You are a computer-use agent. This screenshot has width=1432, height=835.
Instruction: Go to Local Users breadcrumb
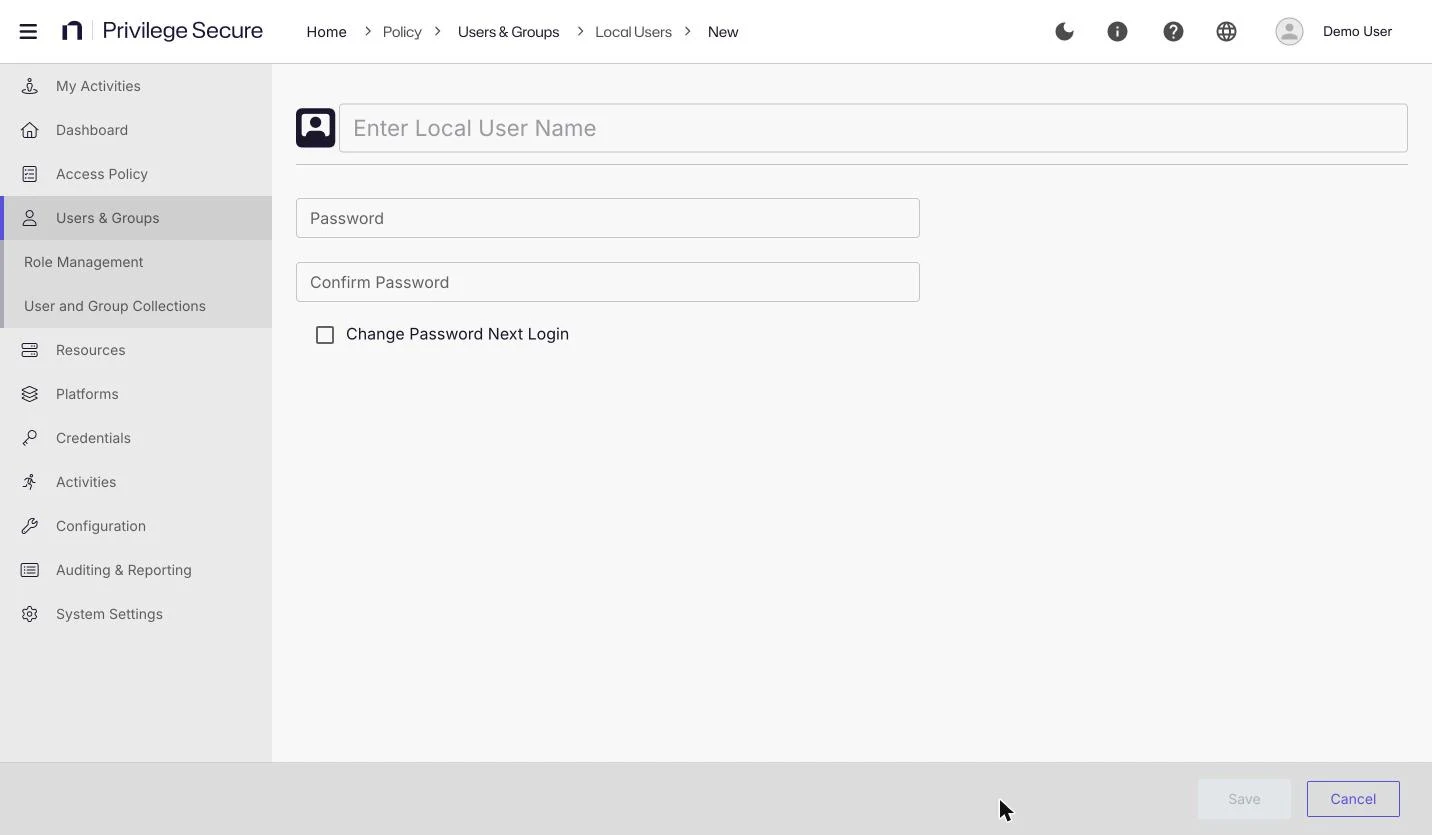[x=633, y=32]
